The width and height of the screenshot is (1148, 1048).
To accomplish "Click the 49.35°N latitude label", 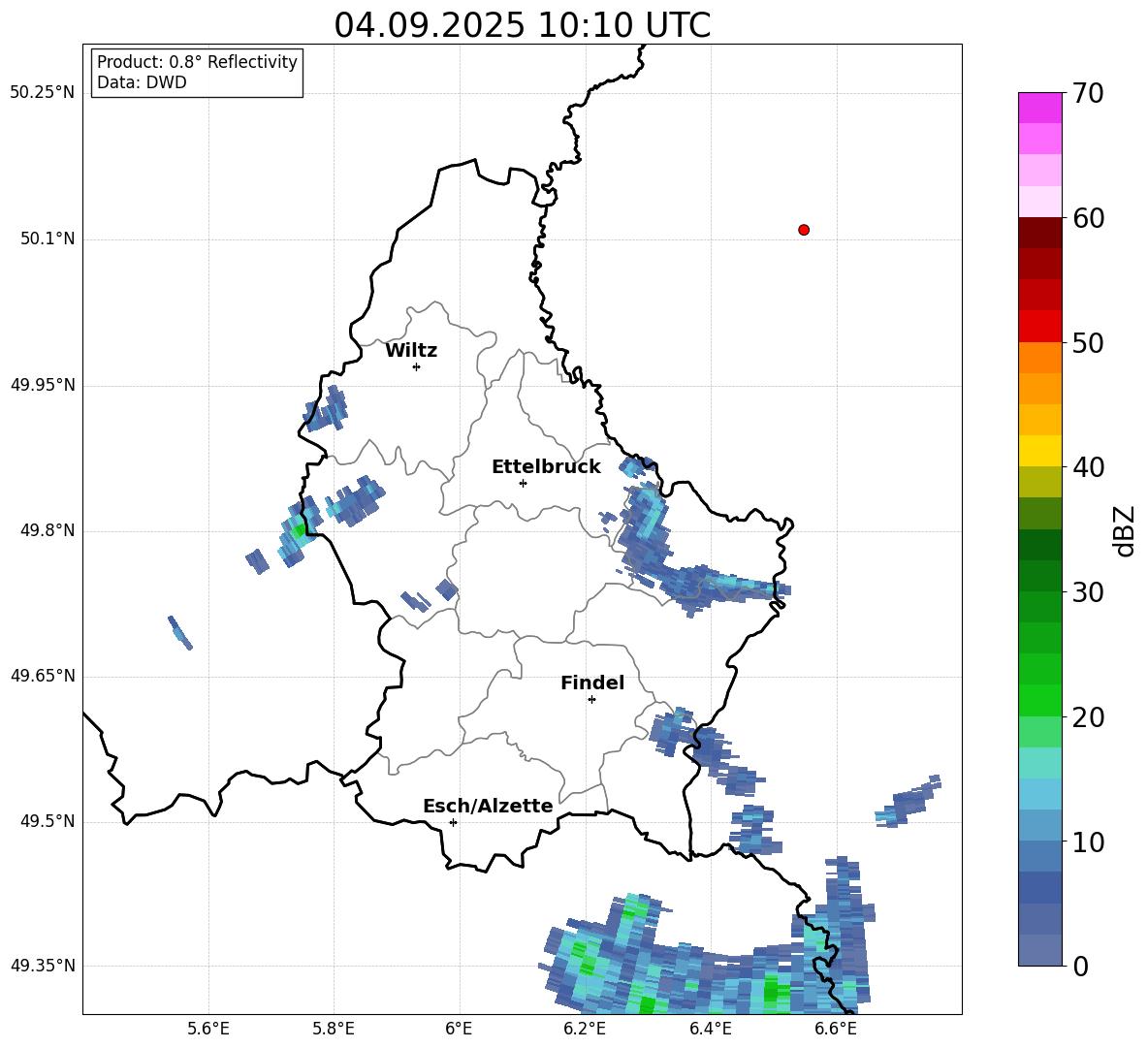I will click(43, 966).
